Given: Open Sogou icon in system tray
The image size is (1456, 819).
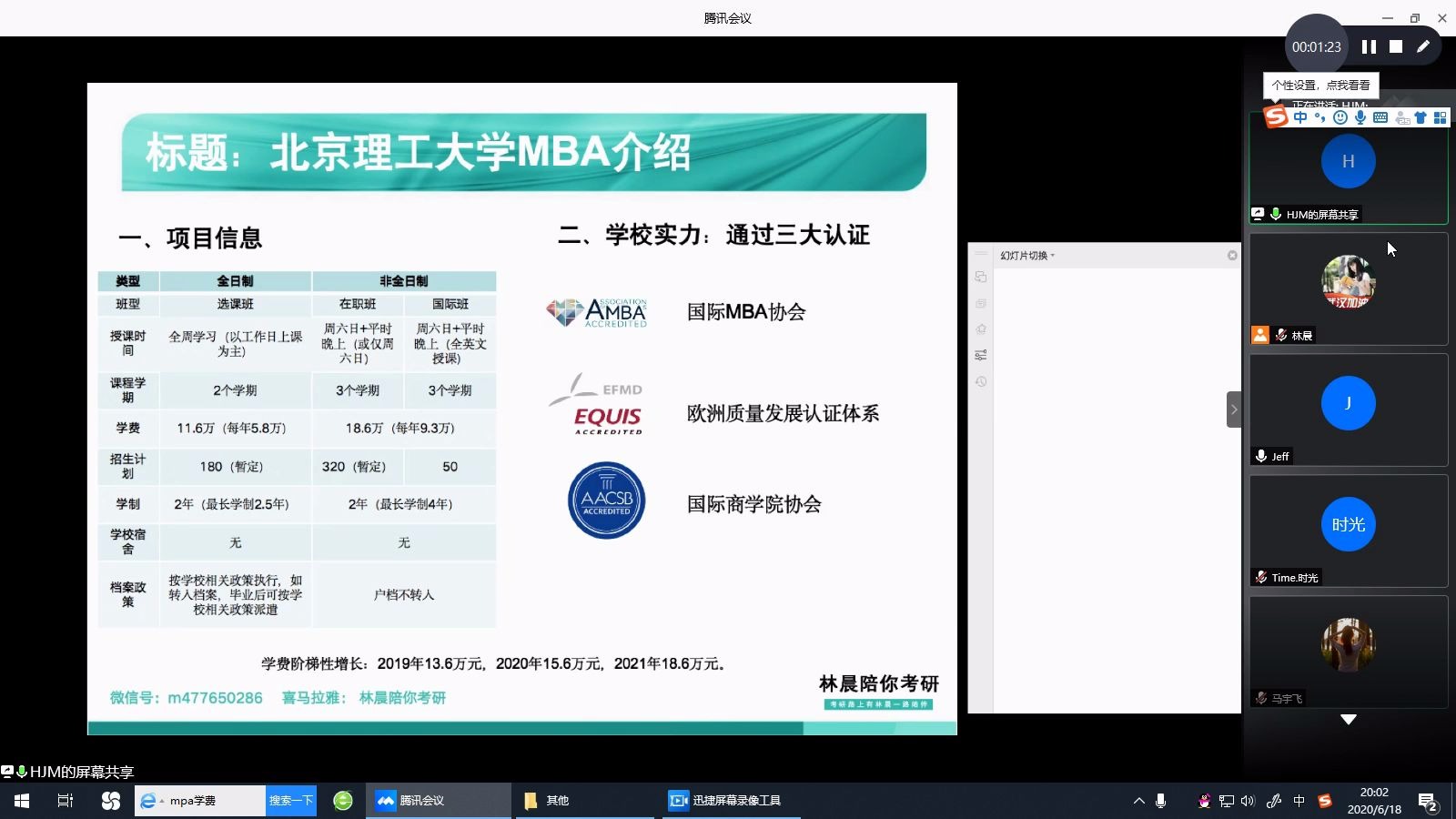Looking at the screenshot, I should coord(1325,801).
